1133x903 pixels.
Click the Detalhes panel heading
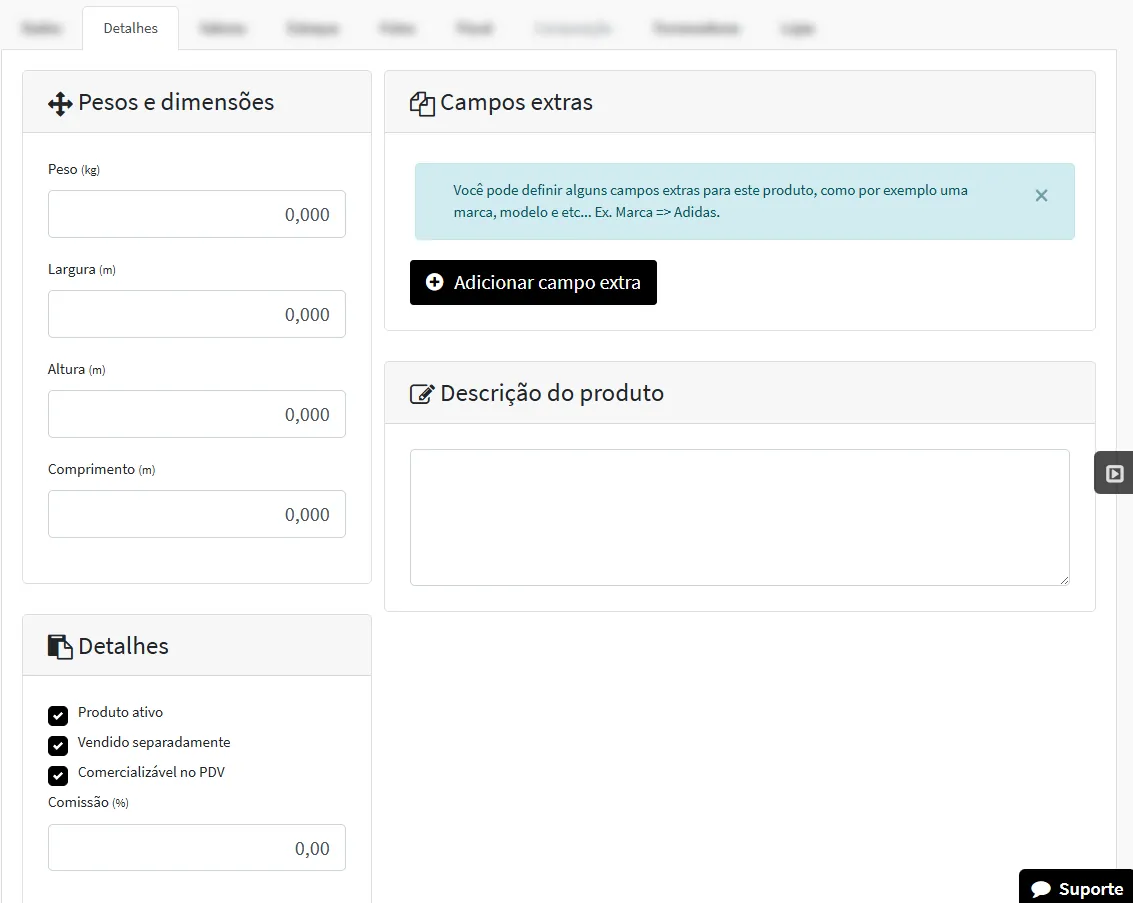click(x=124, y=646)
